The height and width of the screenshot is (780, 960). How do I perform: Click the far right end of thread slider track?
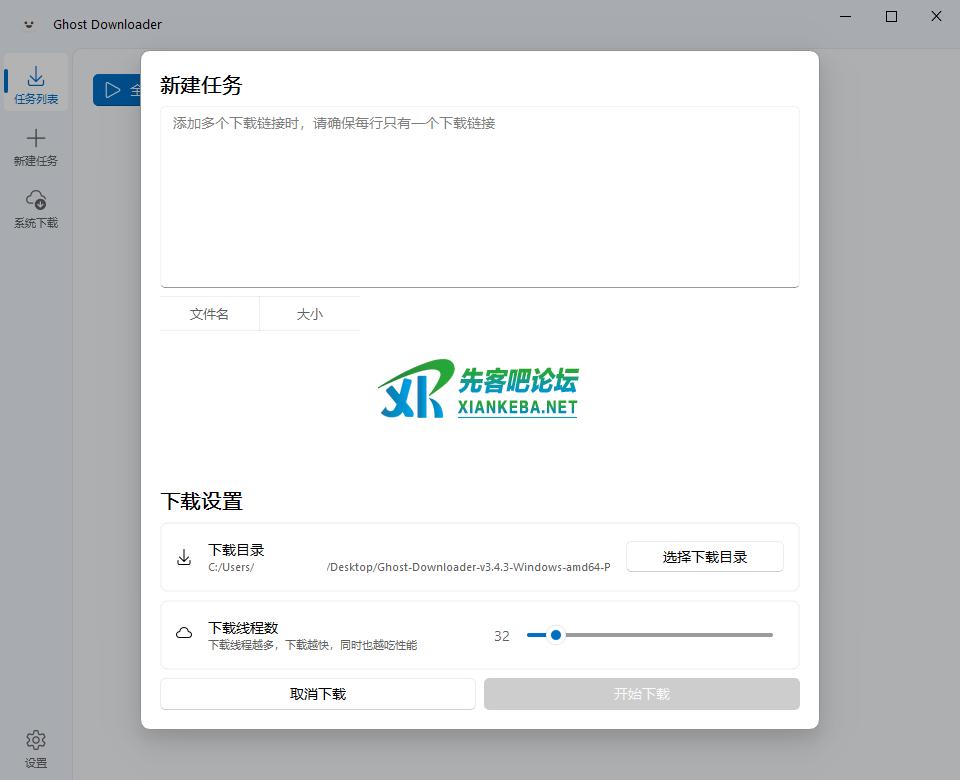[770, 635]
